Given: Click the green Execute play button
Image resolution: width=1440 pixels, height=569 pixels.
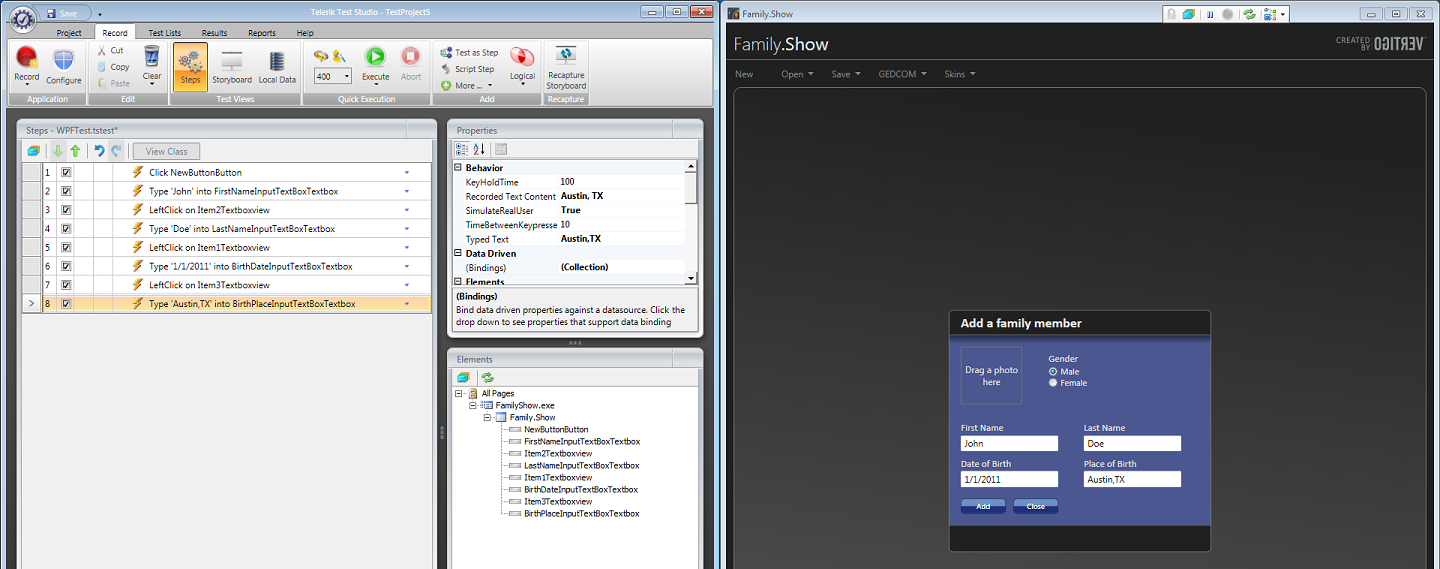Looking at the screenshot, I should (375, 57).
